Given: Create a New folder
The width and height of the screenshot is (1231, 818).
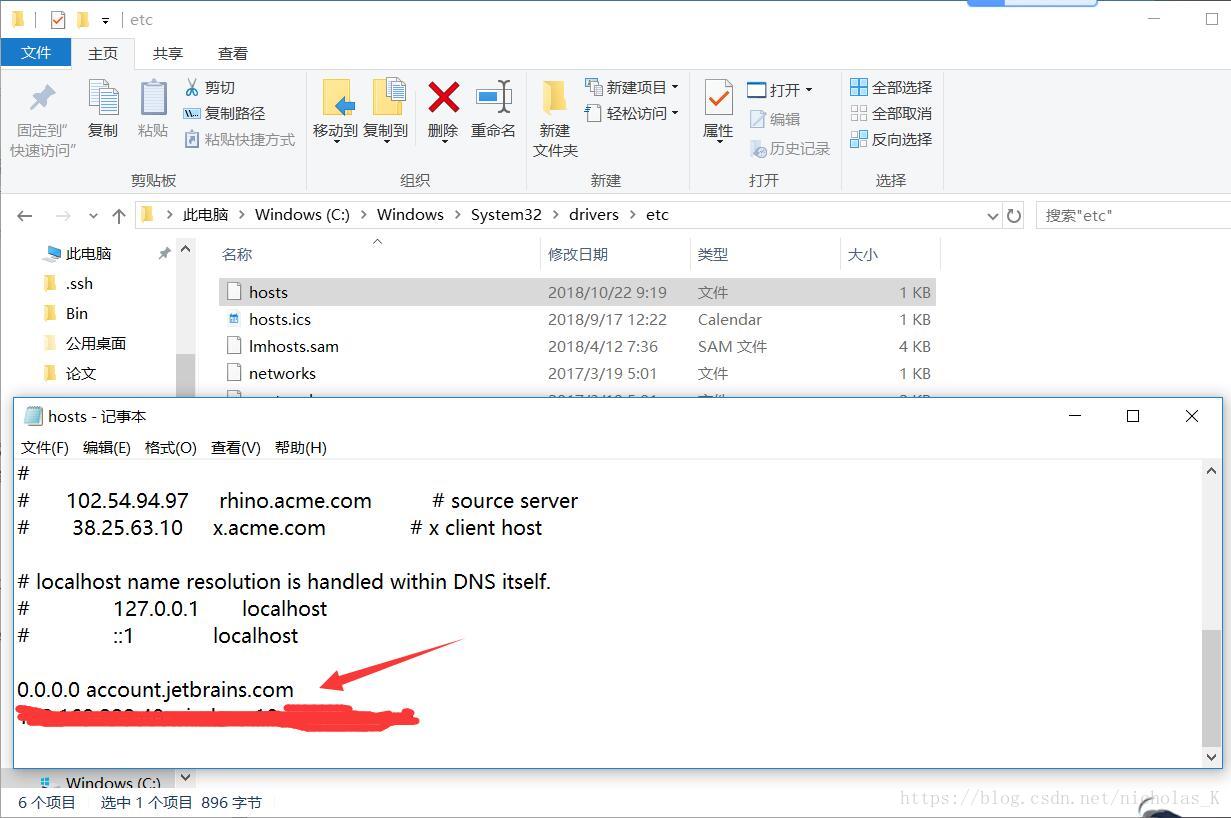Looking at the screenshot, I should point(555,120).
